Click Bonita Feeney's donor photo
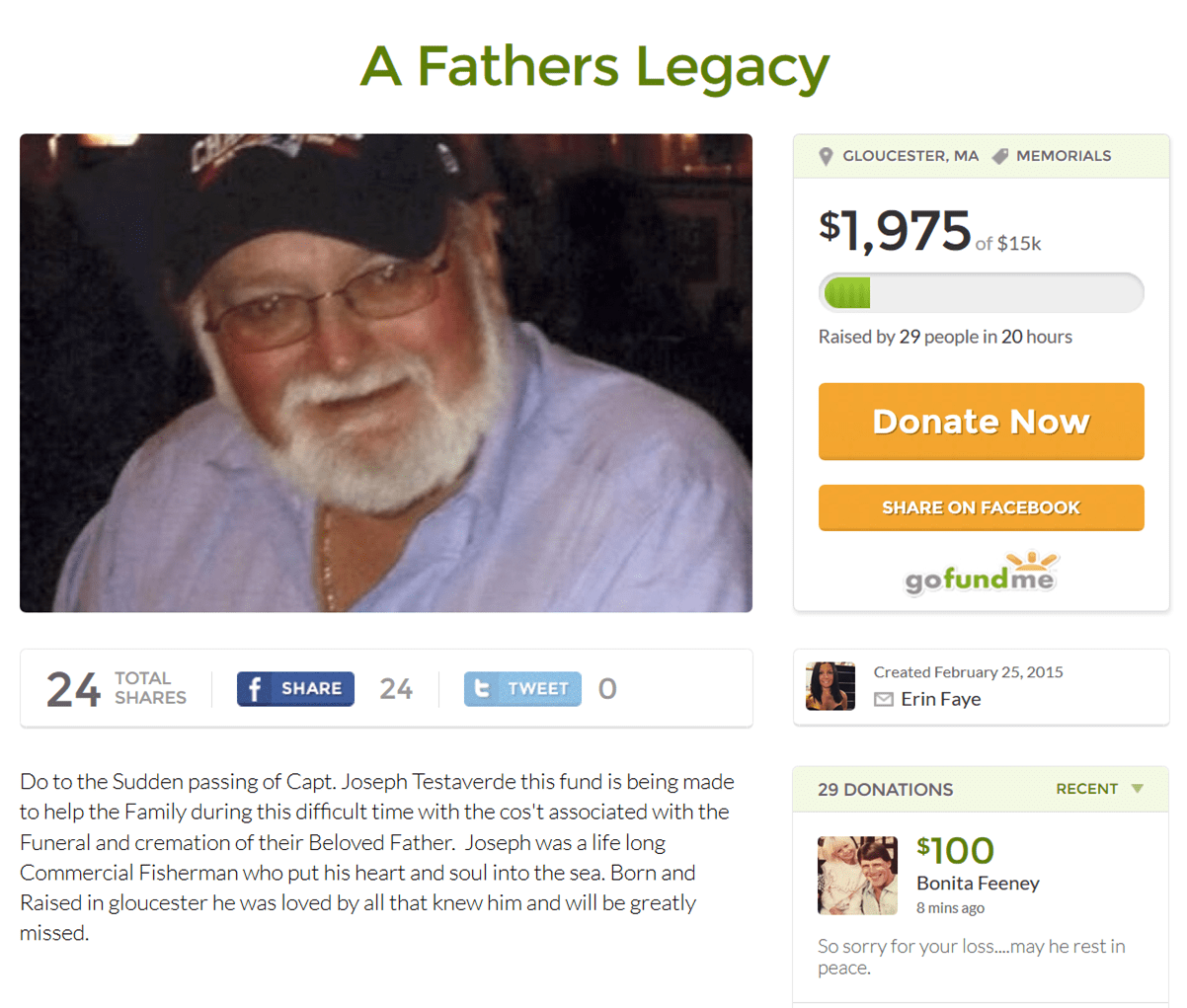Viewport: 1187px width, 1008px height. 857,875
